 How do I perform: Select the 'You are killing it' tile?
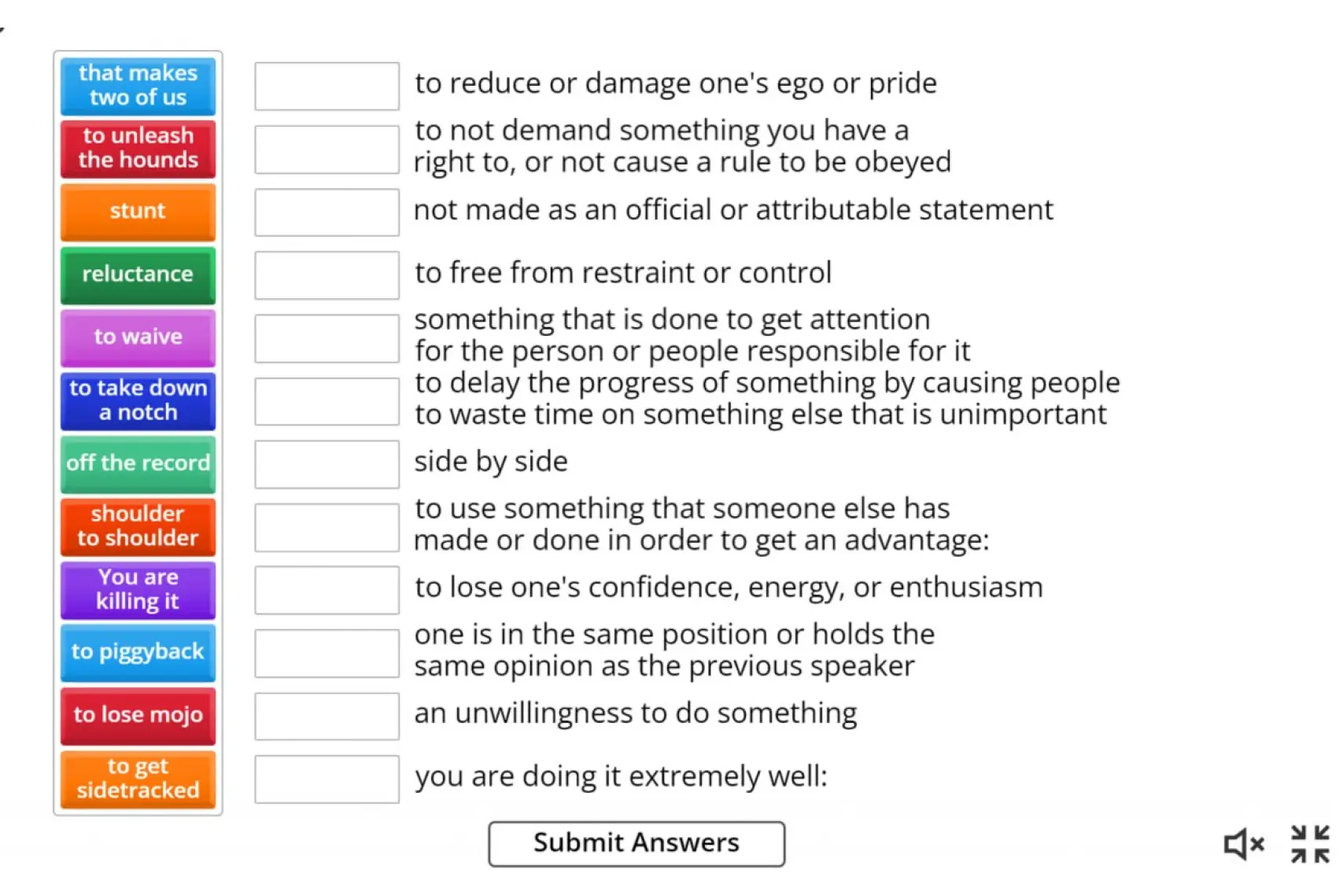pyautogui.click(x=138, y=589)
